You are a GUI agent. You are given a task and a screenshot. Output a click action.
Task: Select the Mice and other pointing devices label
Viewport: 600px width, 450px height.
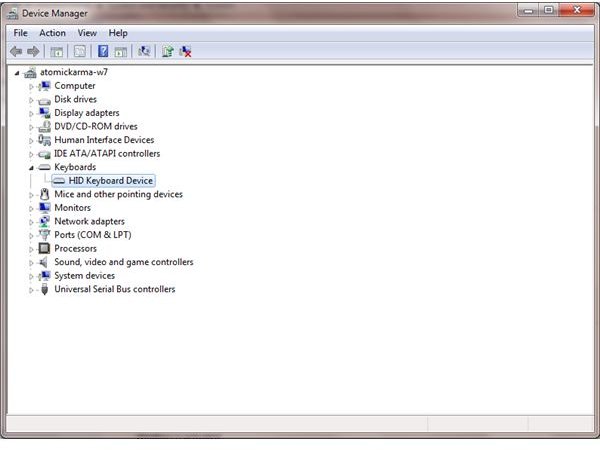[119, 194]
